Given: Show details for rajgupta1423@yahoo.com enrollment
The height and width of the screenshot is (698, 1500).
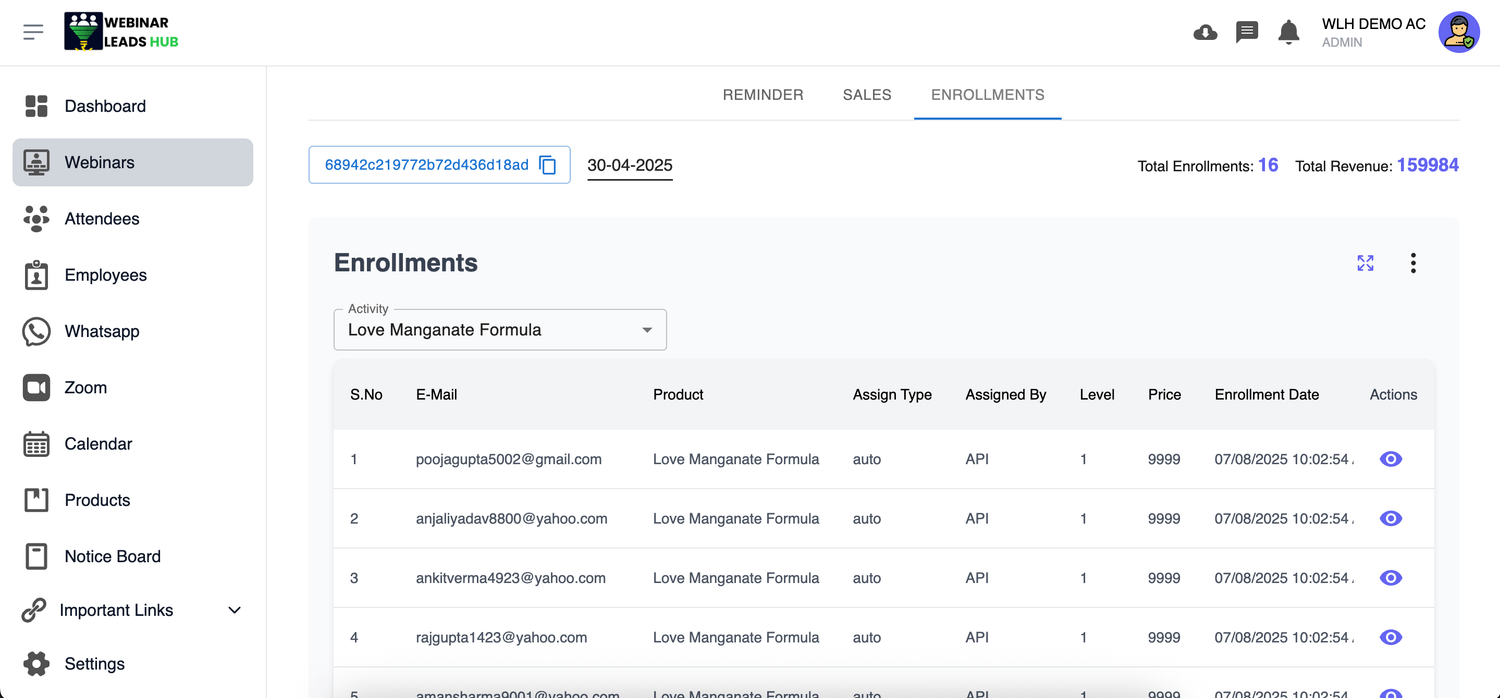Looking at the screenshot, I should coord(1390,637).
